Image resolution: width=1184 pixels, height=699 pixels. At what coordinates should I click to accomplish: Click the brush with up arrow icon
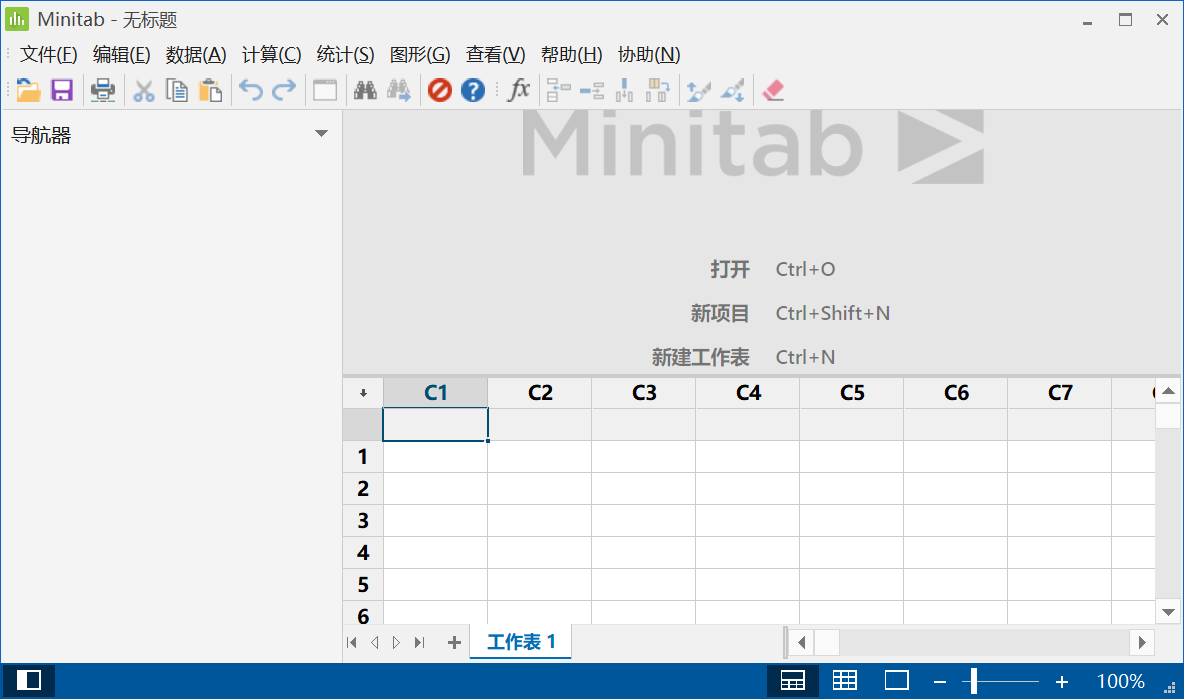(698, 91)
